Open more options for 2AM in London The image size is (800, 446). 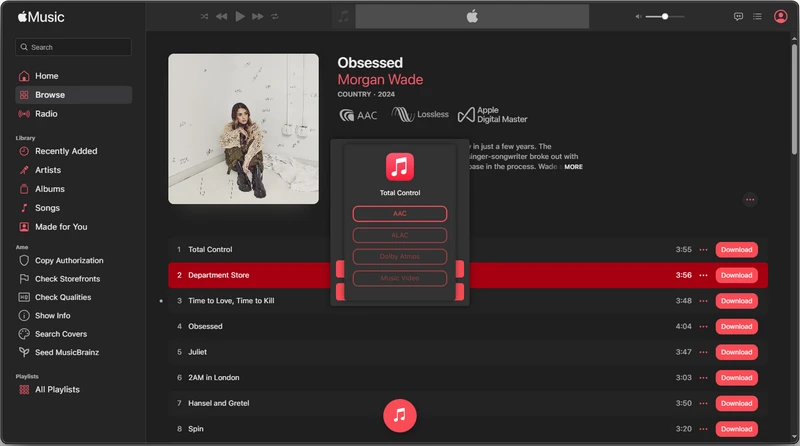(x=704, y=377)
